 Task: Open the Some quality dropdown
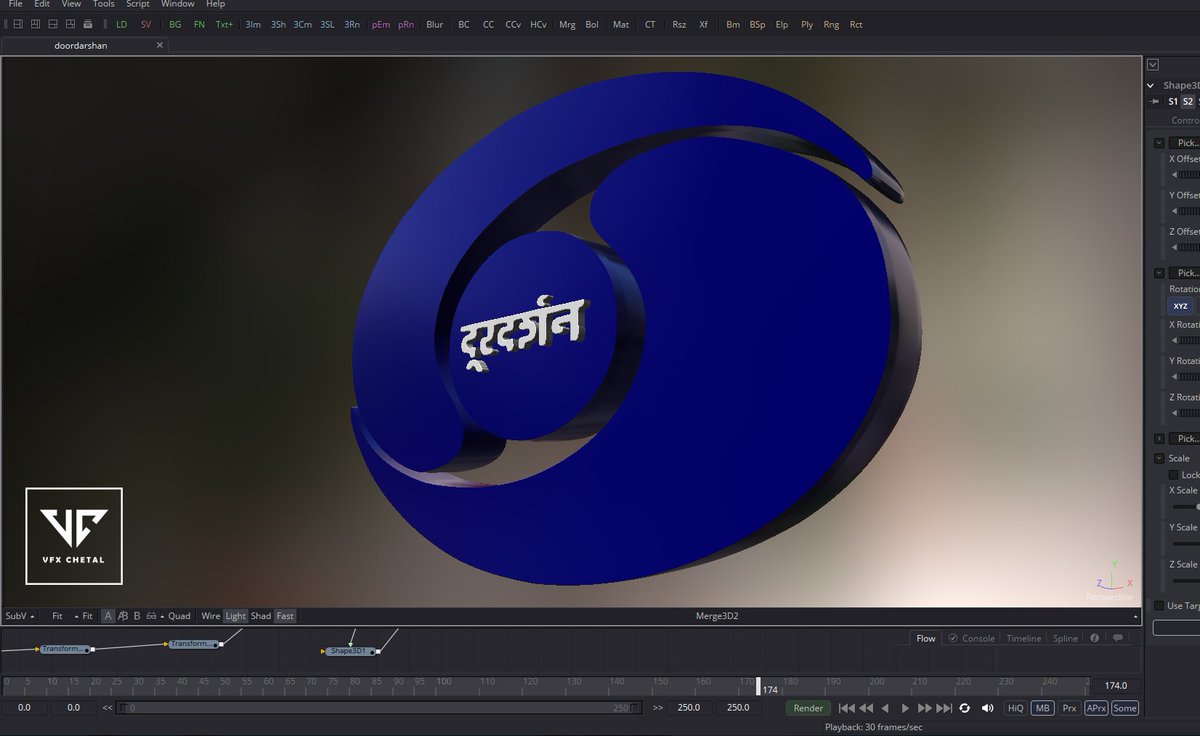point(1125,708)
